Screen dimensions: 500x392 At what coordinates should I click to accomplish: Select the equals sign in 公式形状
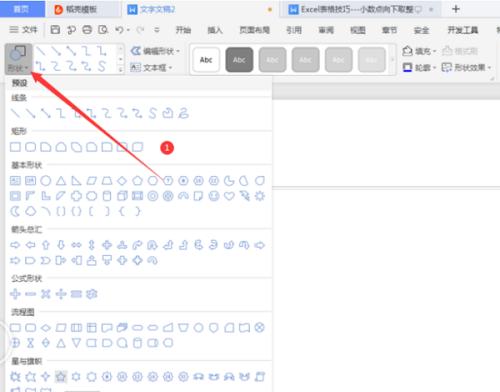click(x=76, y=294)
